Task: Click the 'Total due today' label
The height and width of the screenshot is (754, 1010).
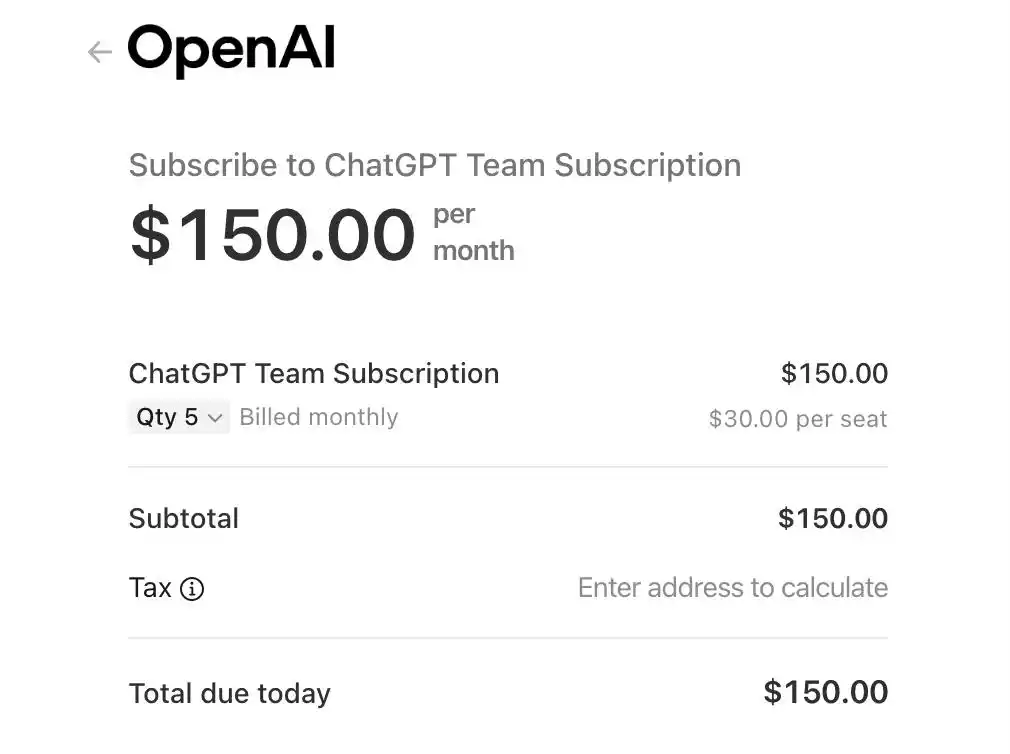Action: tap(229, 693)
